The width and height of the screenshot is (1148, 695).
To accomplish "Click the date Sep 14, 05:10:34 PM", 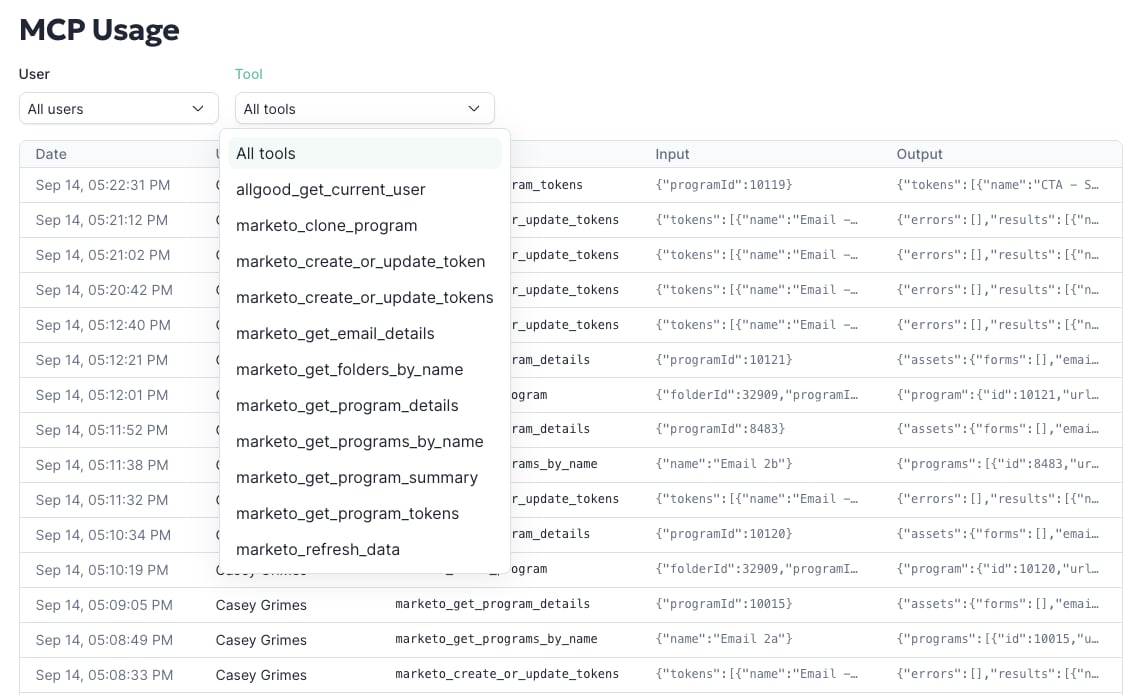I will (x=103, y=535).
